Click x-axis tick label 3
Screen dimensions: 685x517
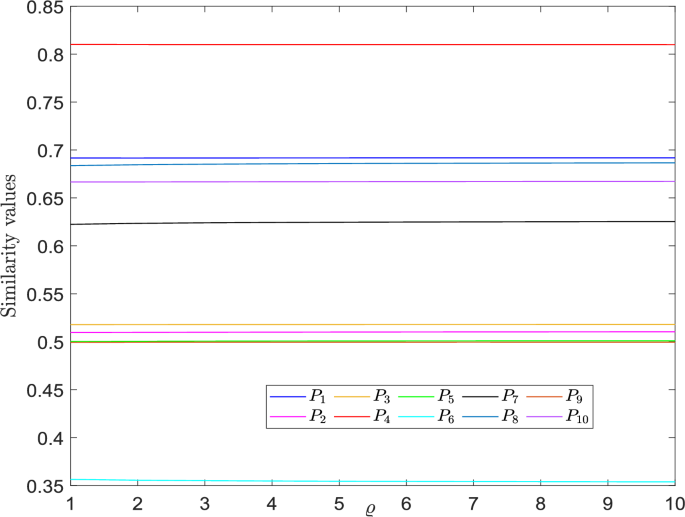pos(205,504)
